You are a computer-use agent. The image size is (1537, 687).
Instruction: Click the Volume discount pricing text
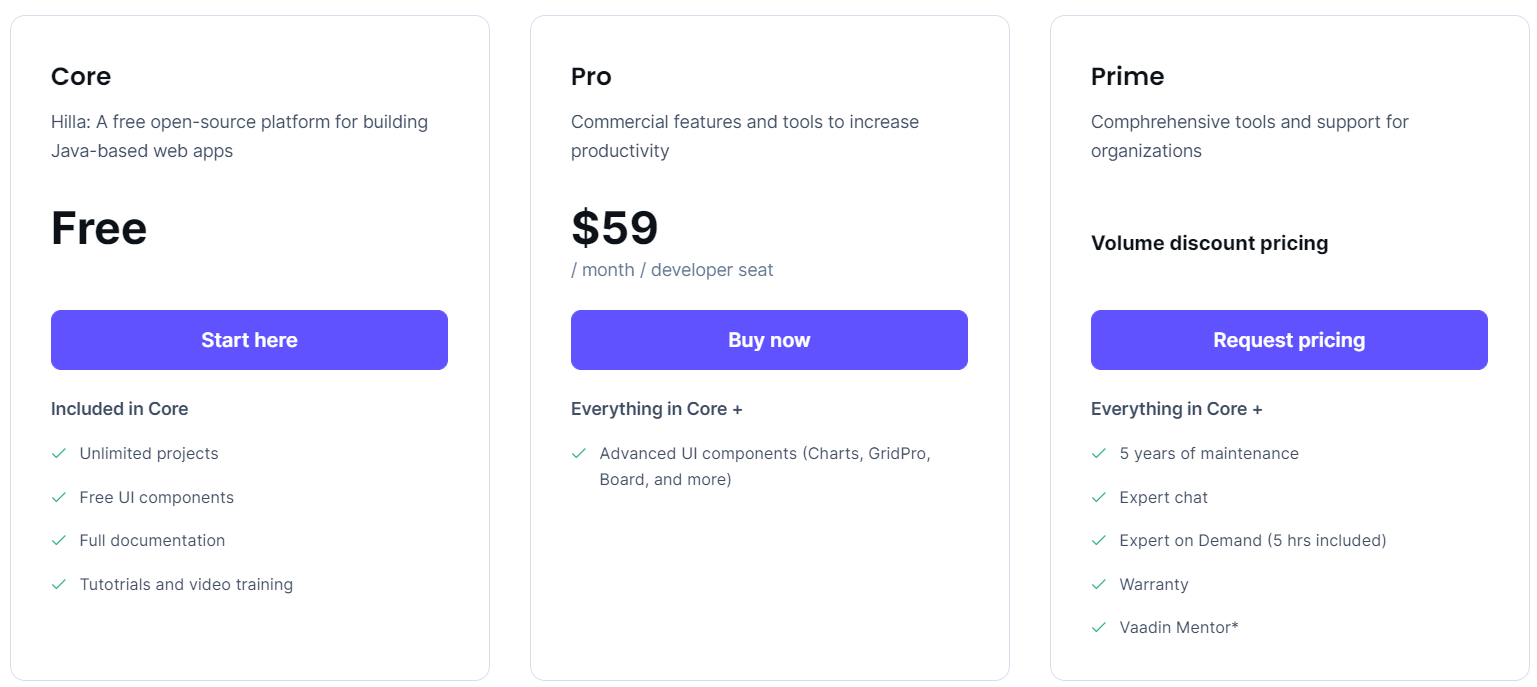click(1209, 243)
